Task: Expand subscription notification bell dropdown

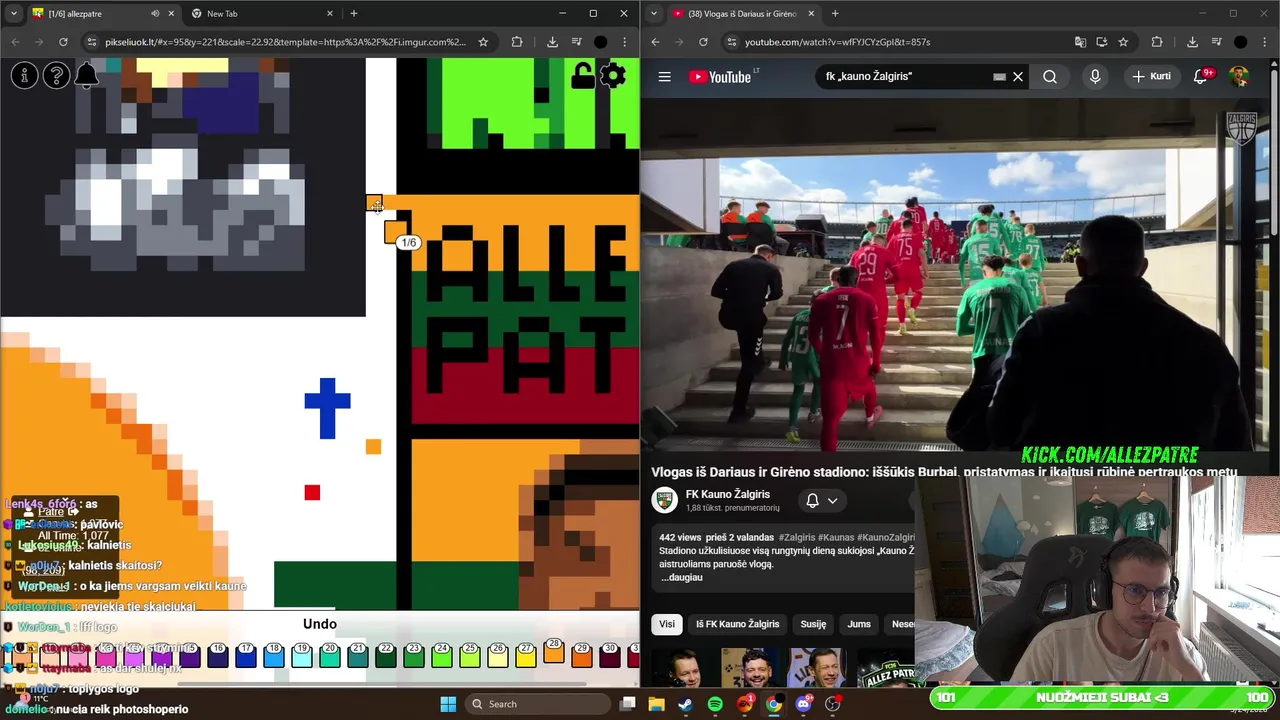Action: coord(822,500)
